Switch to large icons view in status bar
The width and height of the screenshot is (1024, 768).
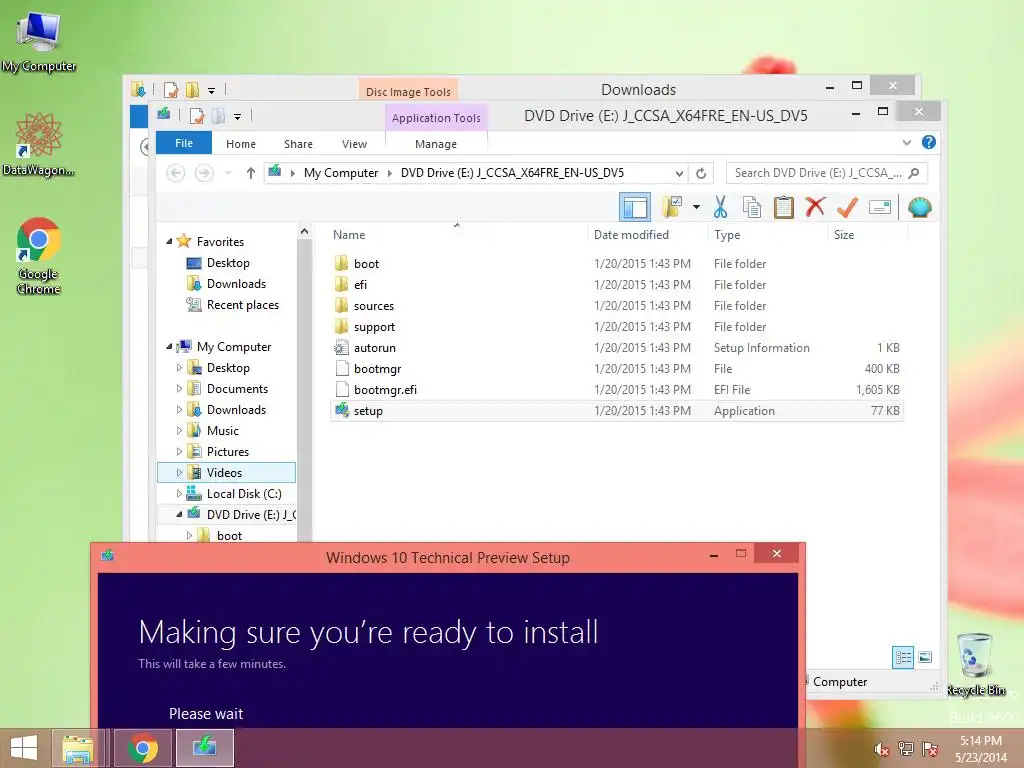(x=925, y=657)
